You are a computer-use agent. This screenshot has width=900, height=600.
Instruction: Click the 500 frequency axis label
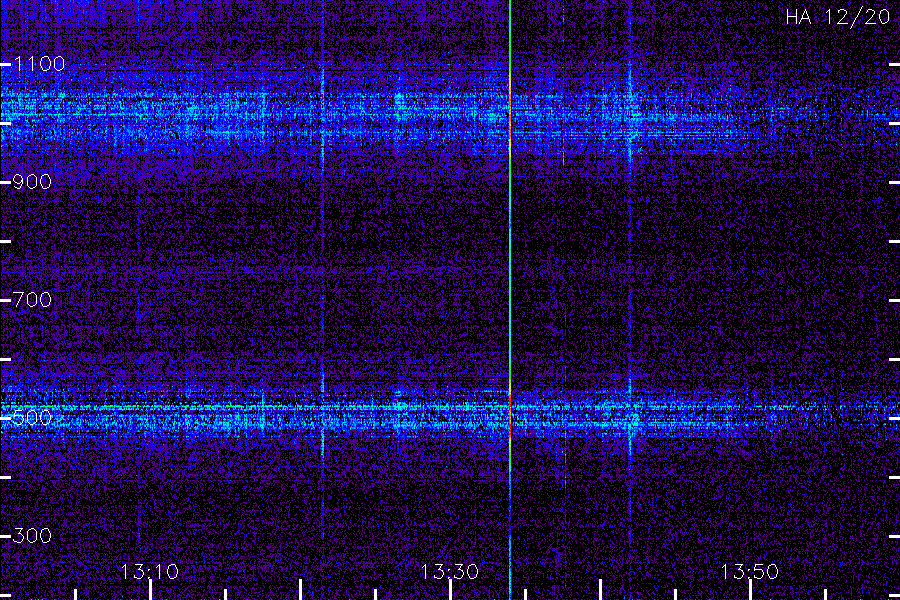click(32, 417)
